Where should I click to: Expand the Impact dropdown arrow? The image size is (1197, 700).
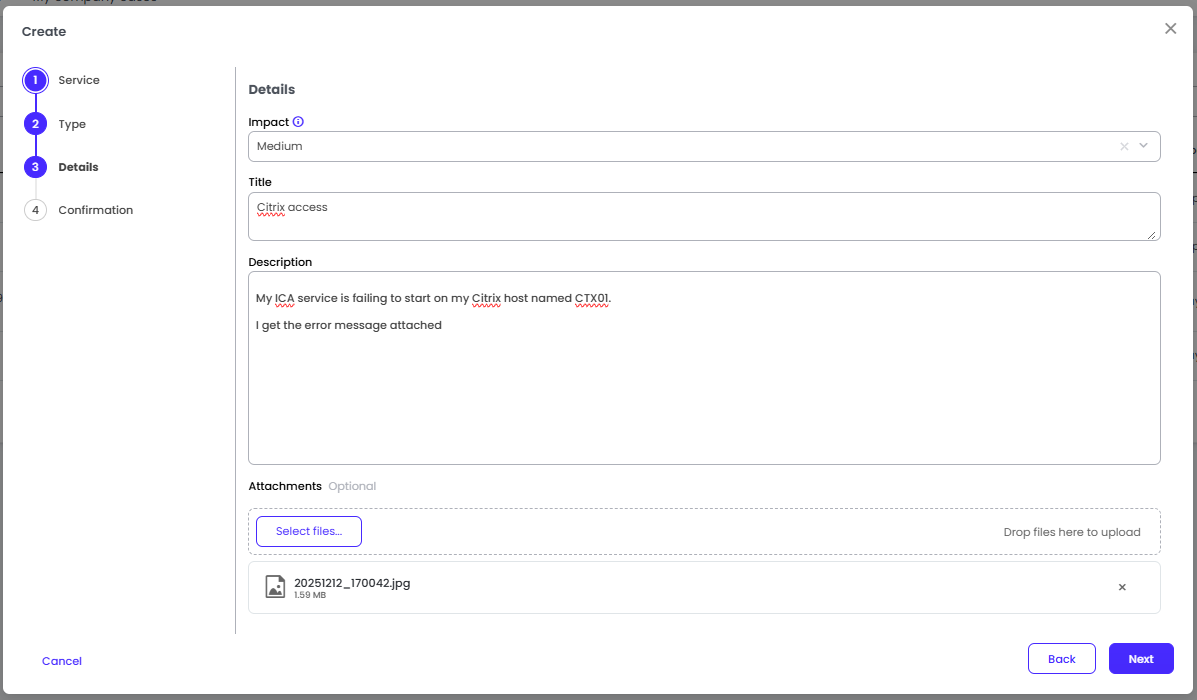coord(1144,146)
